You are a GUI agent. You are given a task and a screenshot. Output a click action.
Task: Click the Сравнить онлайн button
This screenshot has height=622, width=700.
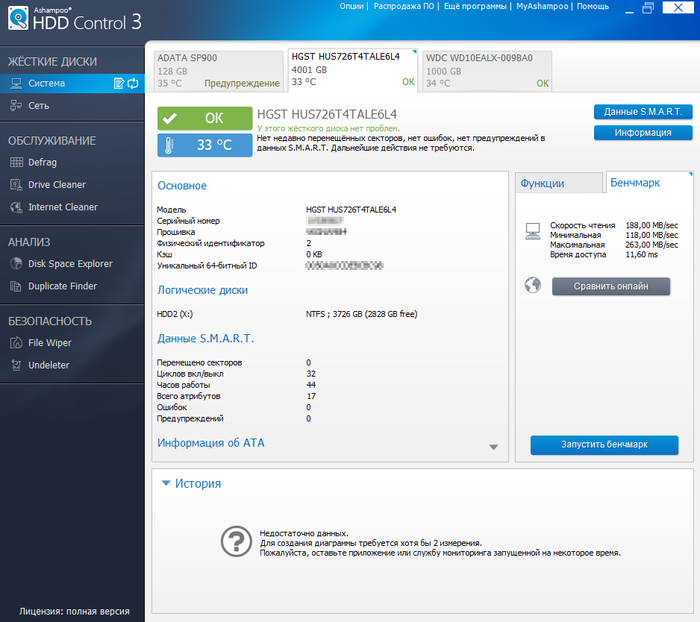pyautogui.click(x=611, y=286)
